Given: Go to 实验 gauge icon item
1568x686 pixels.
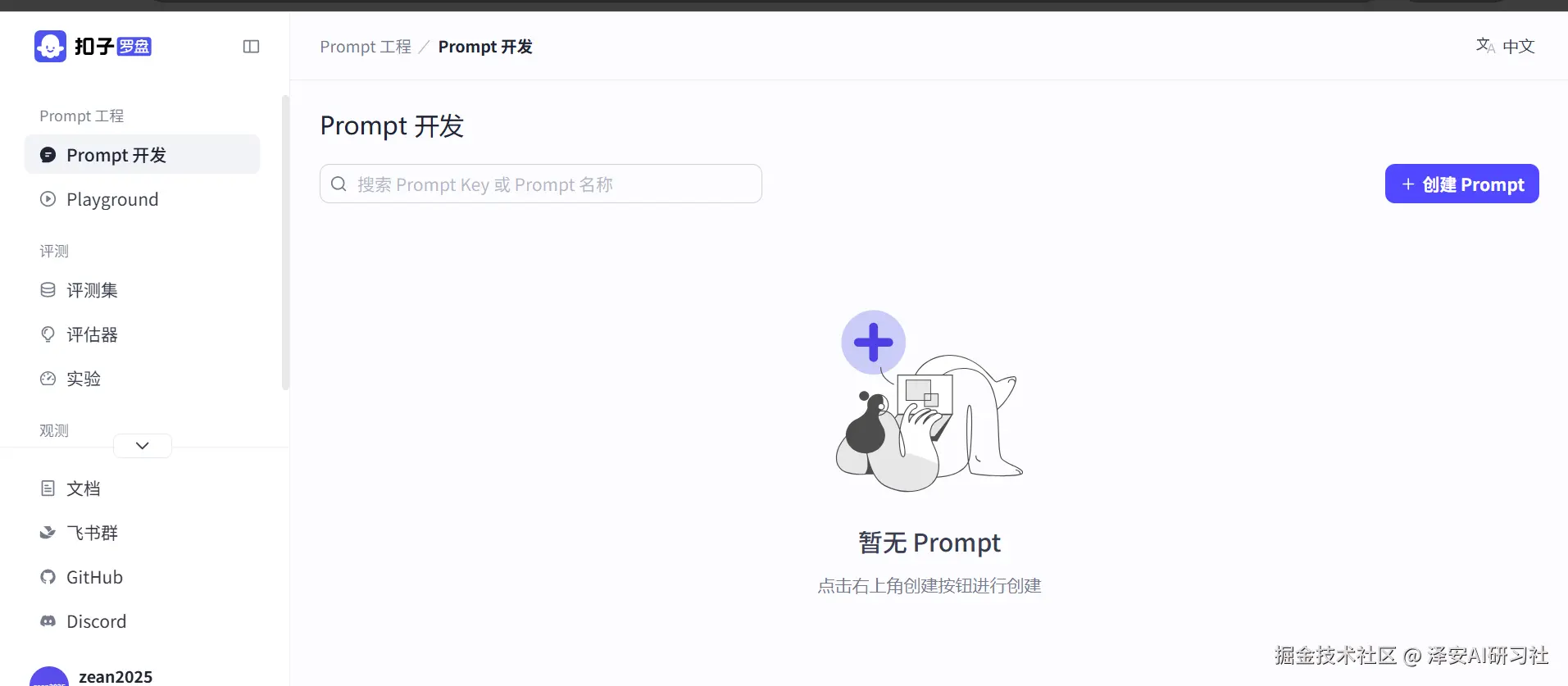Looking at the screenshot, I should [48, 379].
